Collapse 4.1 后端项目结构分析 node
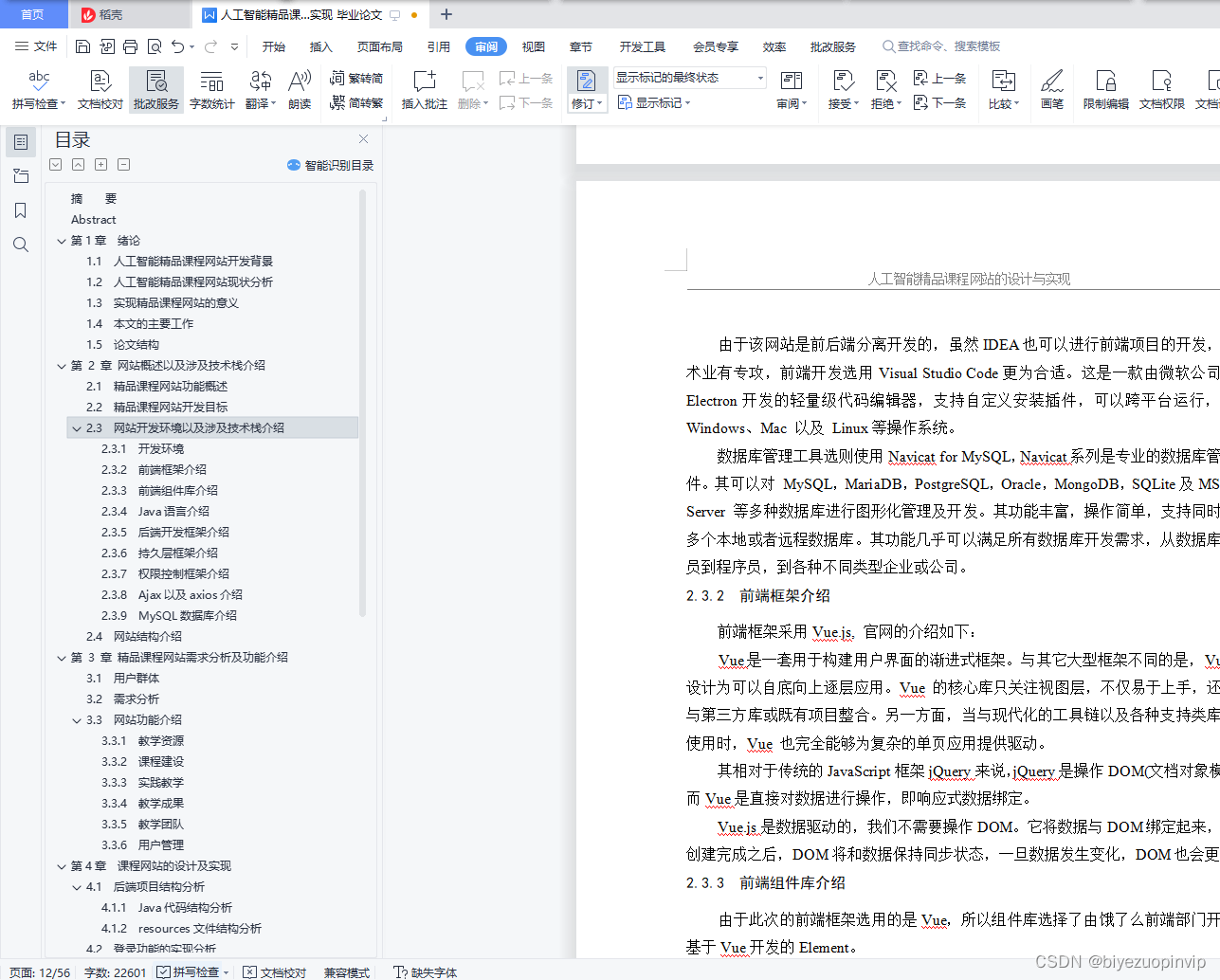This screenshot has height=980, width=1220. click(x=77, y=887)
